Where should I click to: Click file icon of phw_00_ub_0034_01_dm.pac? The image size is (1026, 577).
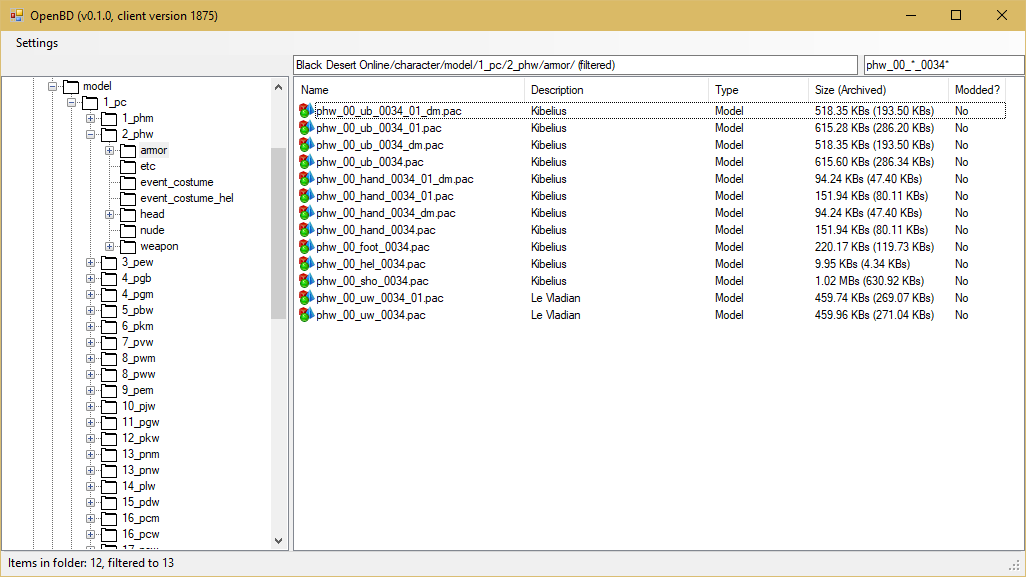[x=306, y=111]
